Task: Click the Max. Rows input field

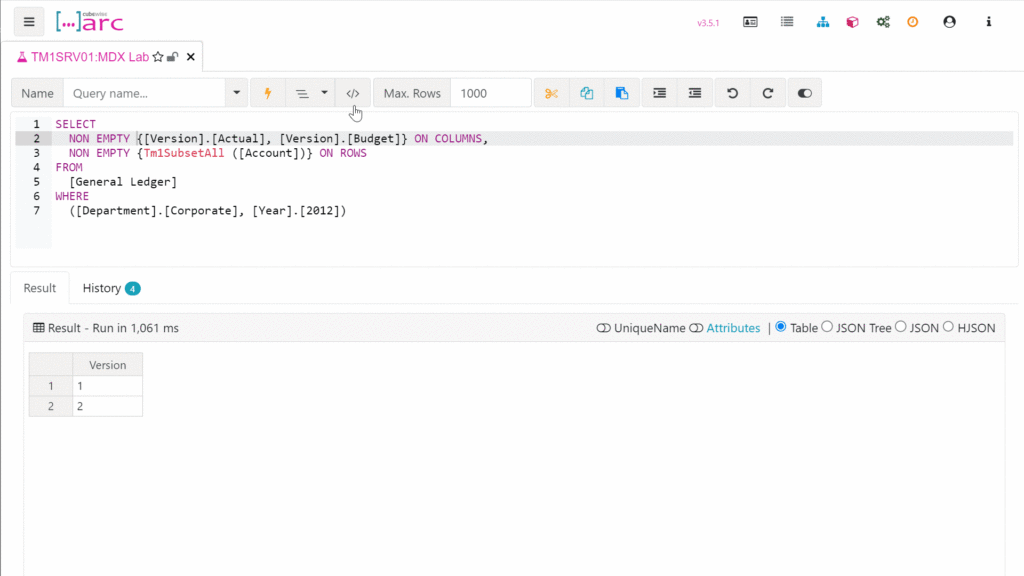Action: [x=490, y=93]
